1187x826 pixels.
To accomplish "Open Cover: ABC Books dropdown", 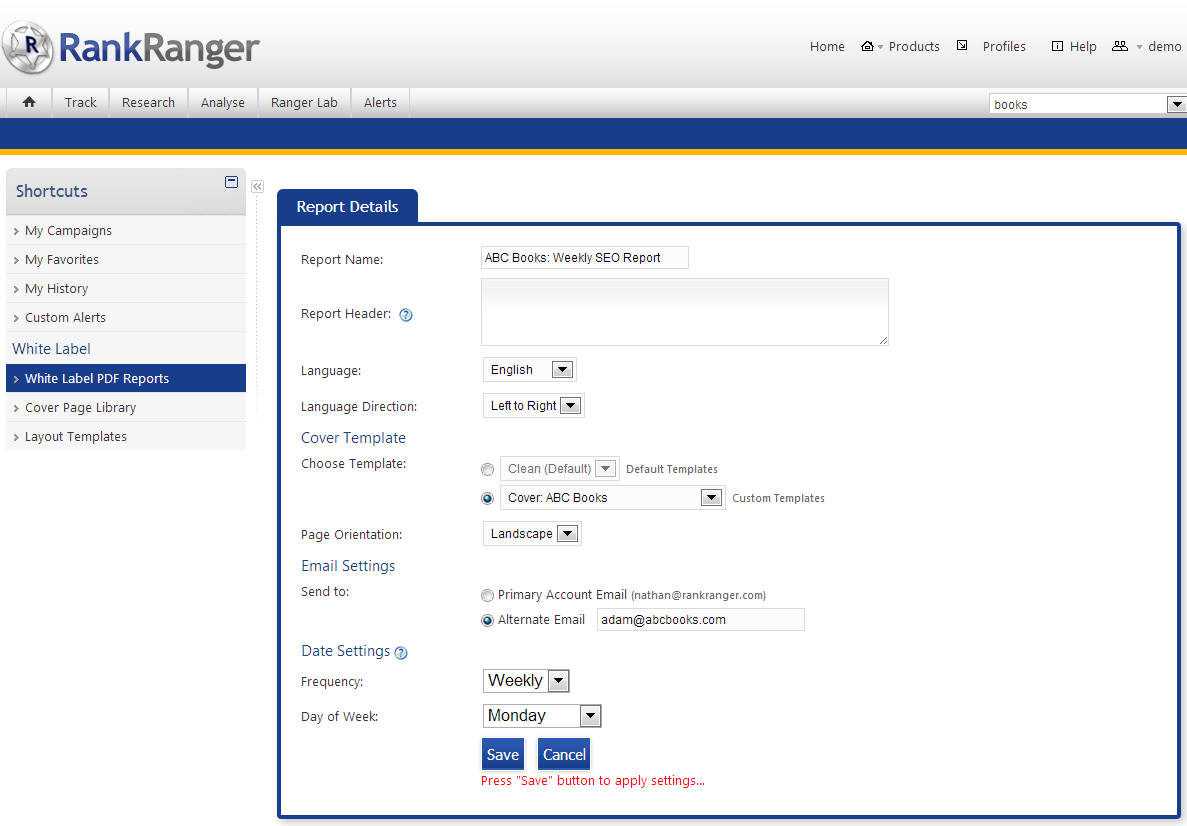I will point(612,497).
